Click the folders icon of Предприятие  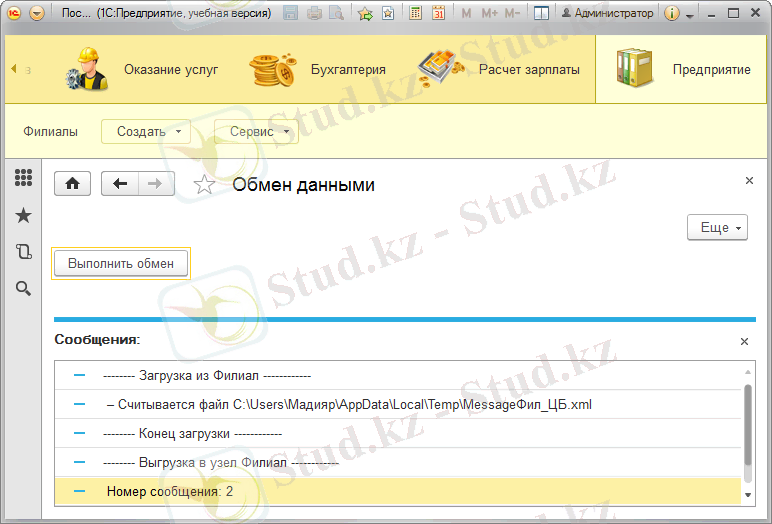pos(634,68)
